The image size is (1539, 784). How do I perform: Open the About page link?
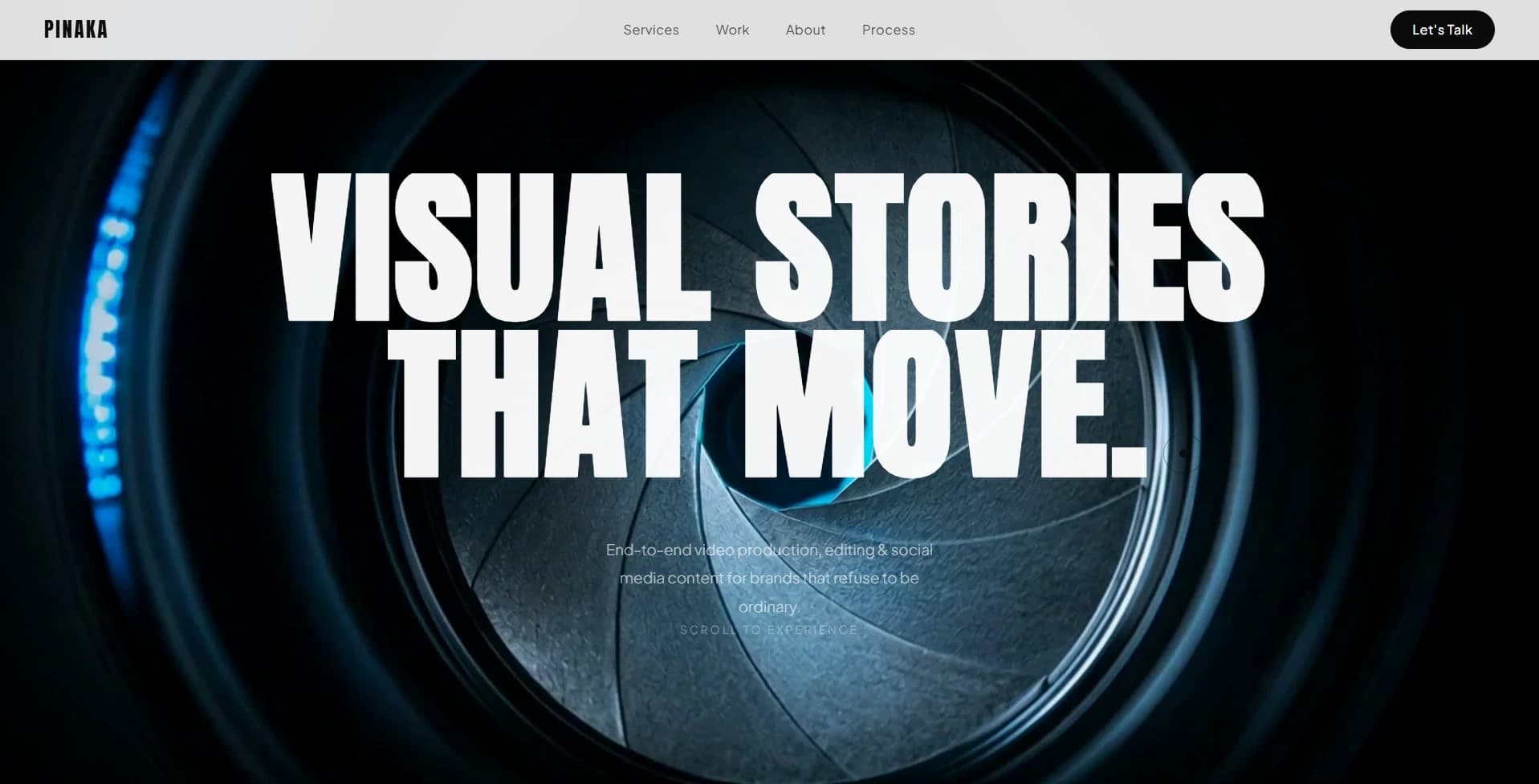805,30
